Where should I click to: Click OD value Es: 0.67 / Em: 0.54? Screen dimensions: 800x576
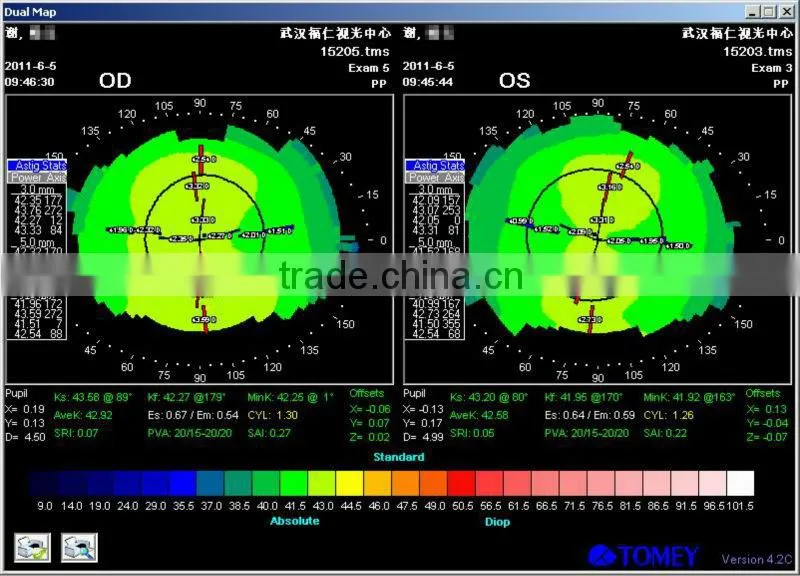[193, 415]
